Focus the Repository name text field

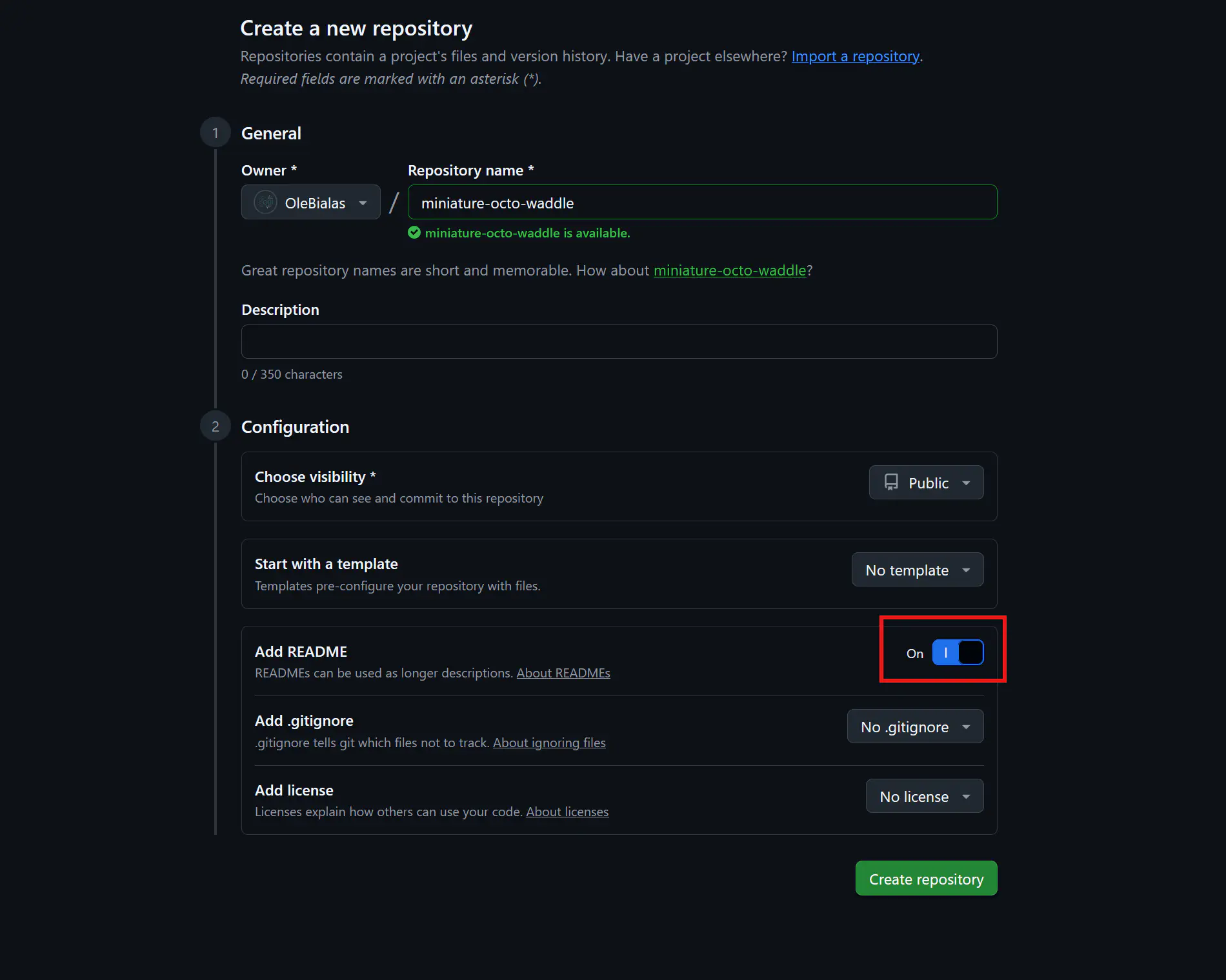702,203
